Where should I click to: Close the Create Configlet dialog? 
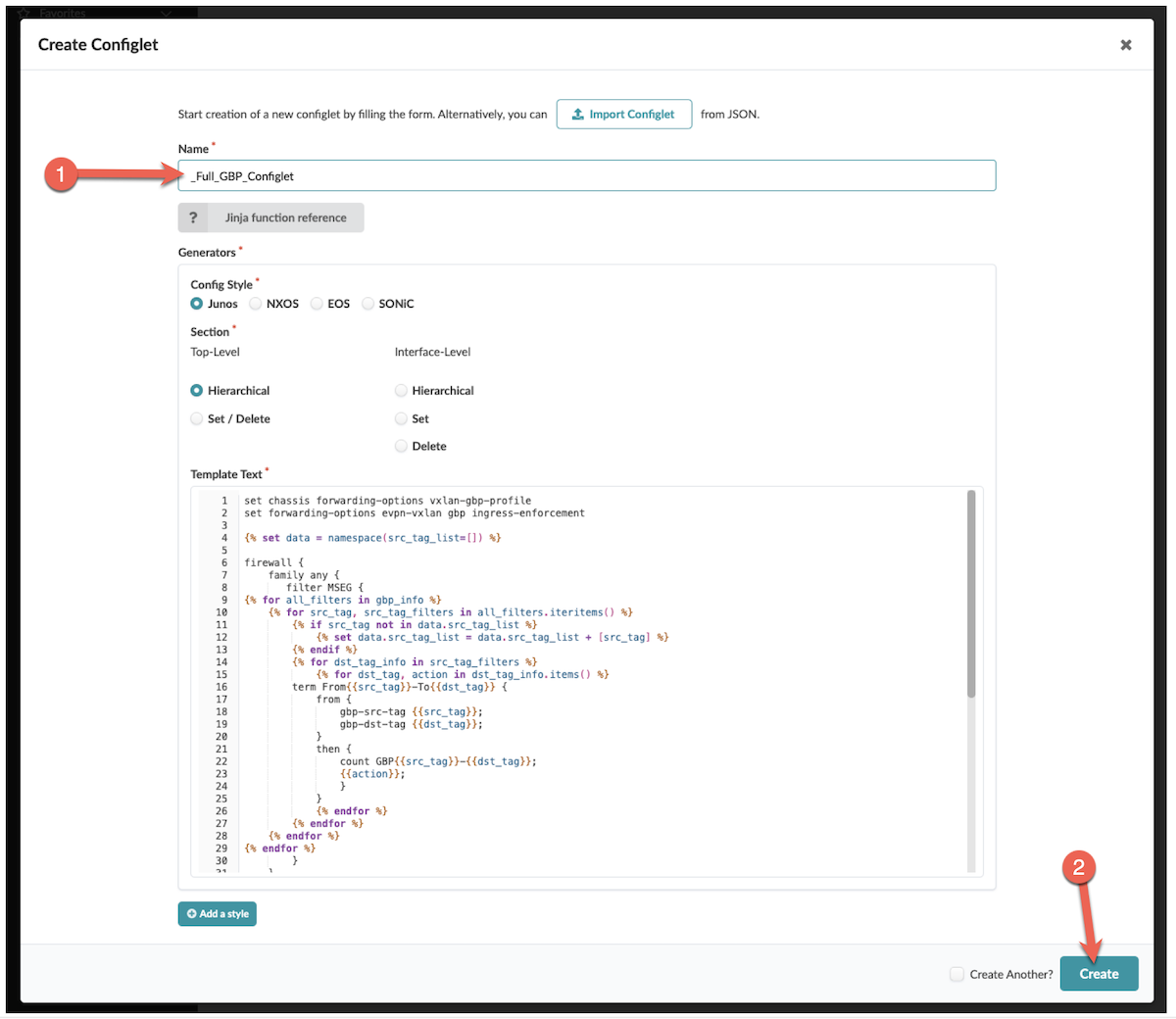coord(1126,45)
